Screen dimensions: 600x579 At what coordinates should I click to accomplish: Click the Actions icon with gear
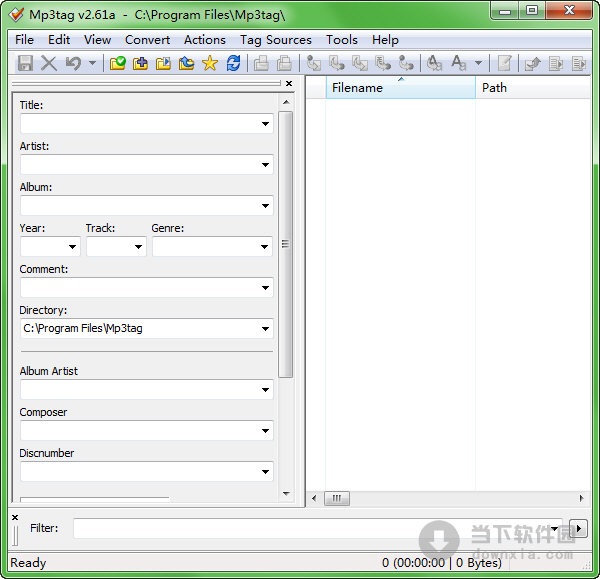(434, 63)
